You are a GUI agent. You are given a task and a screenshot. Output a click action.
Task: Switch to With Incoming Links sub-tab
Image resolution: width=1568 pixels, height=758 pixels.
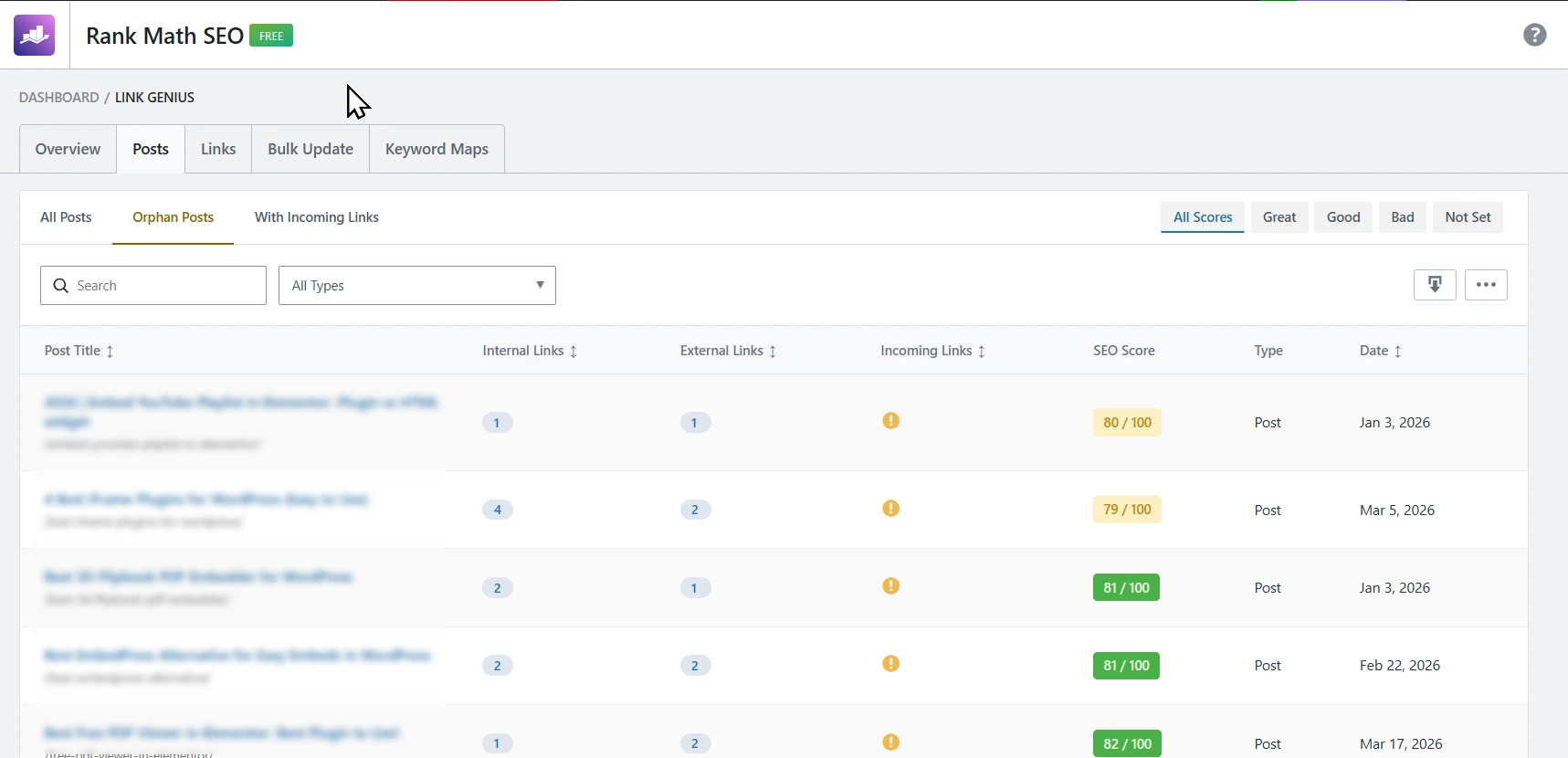click(317, 217)
